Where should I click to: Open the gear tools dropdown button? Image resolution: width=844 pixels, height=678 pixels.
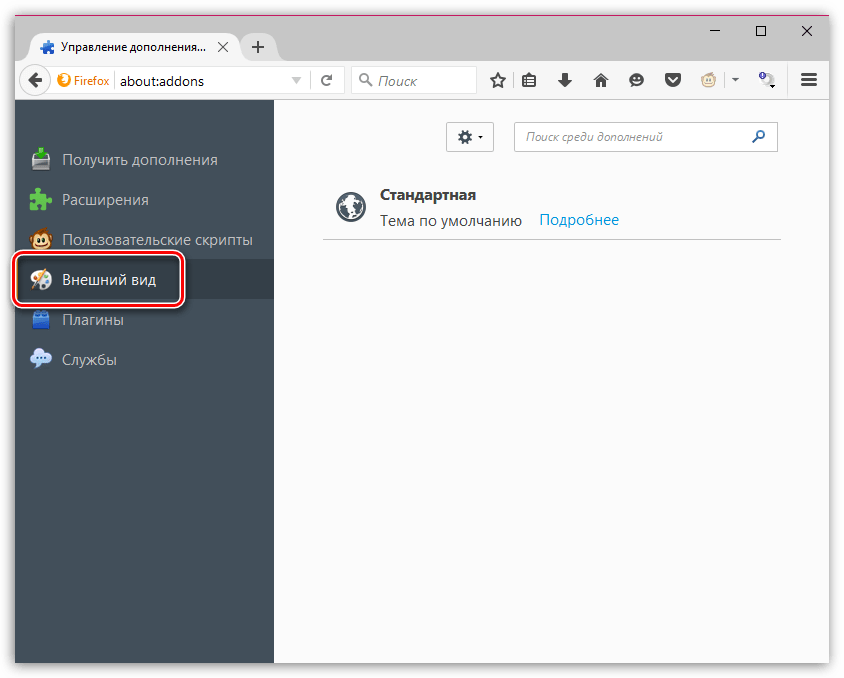click(470, 137)
